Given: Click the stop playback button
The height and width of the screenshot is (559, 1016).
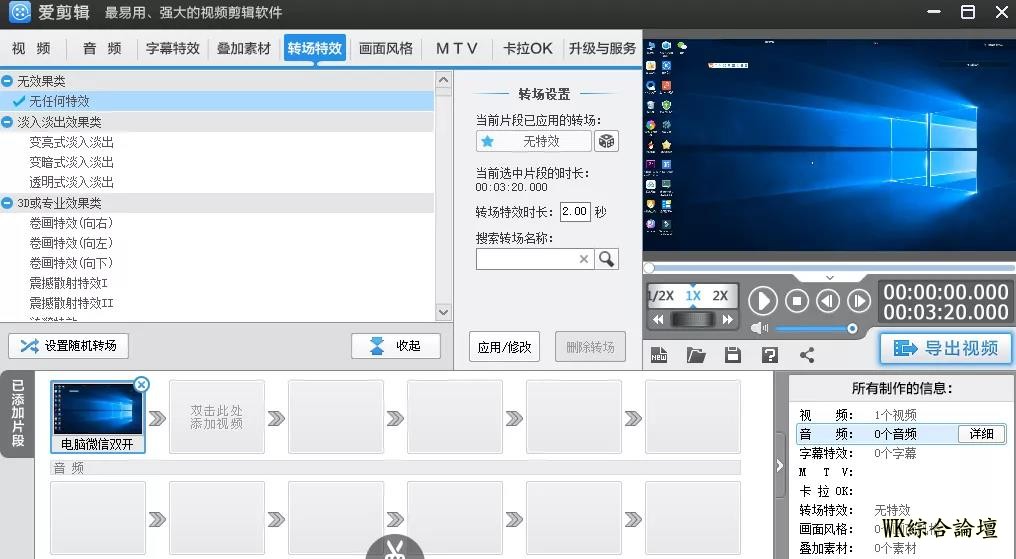Looking at the screenshot, I should [x=797, y=301].
